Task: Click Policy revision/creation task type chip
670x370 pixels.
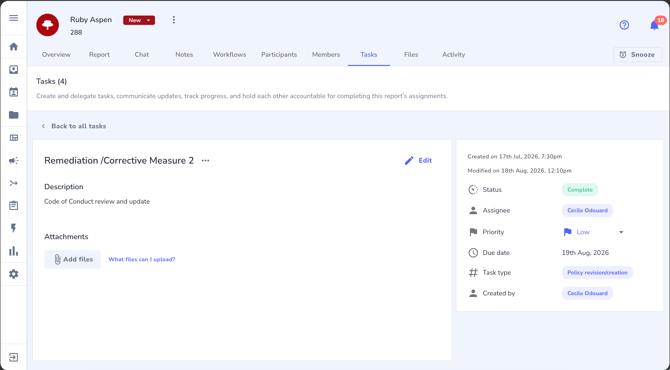Action: (x=597, y=273)
